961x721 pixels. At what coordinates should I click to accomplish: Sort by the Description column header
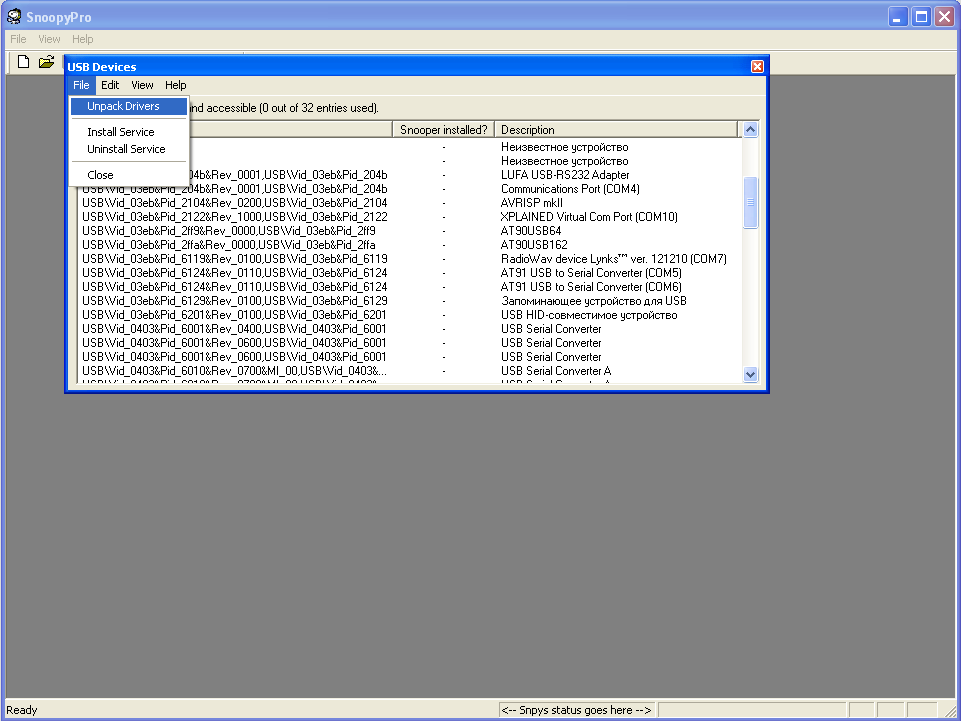pos(616,130)
